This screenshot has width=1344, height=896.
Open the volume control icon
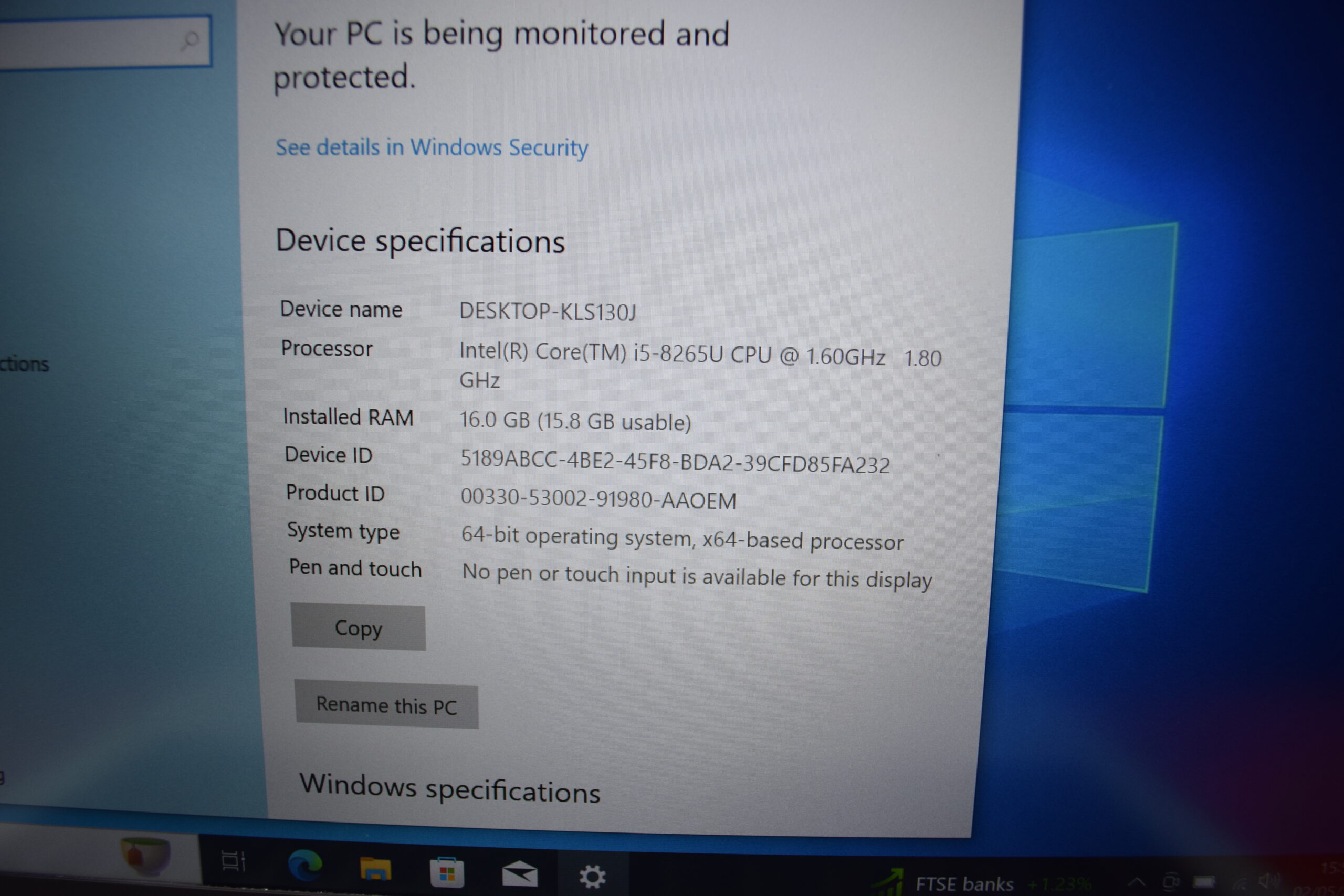pyautogui.click(x=1268, y=881)
